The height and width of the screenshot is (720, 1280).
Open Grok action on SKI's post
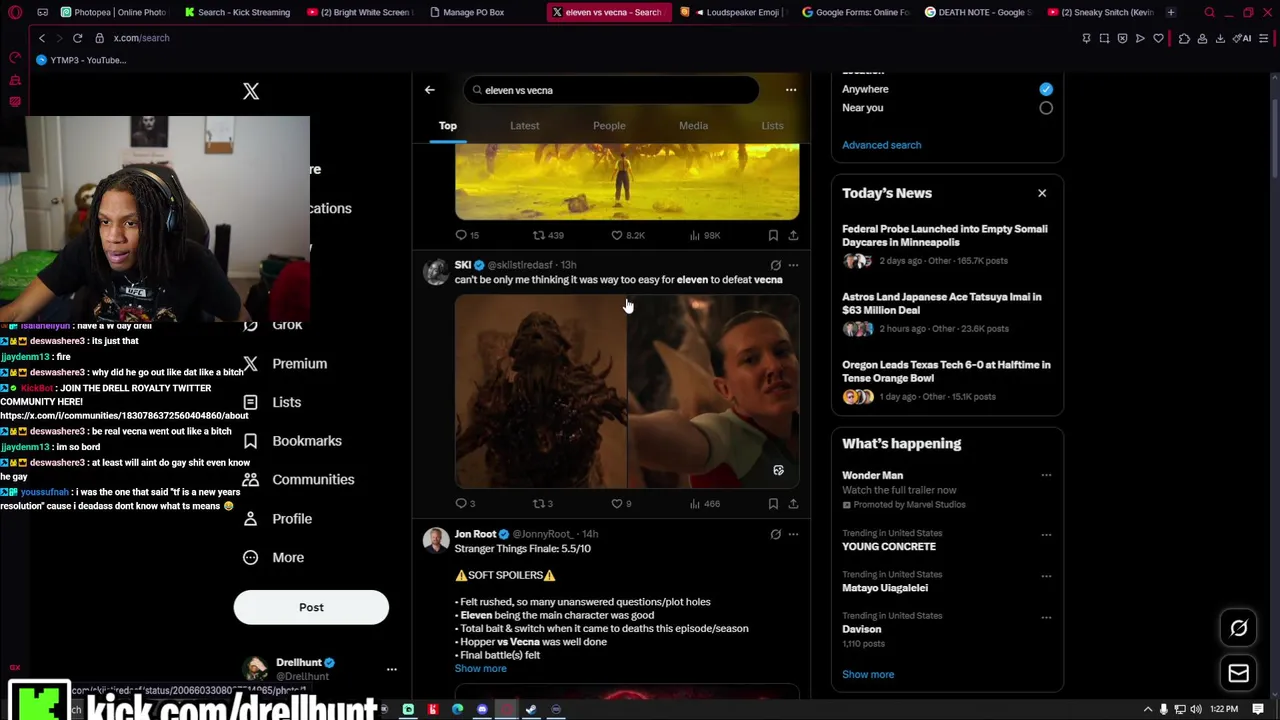775,265
